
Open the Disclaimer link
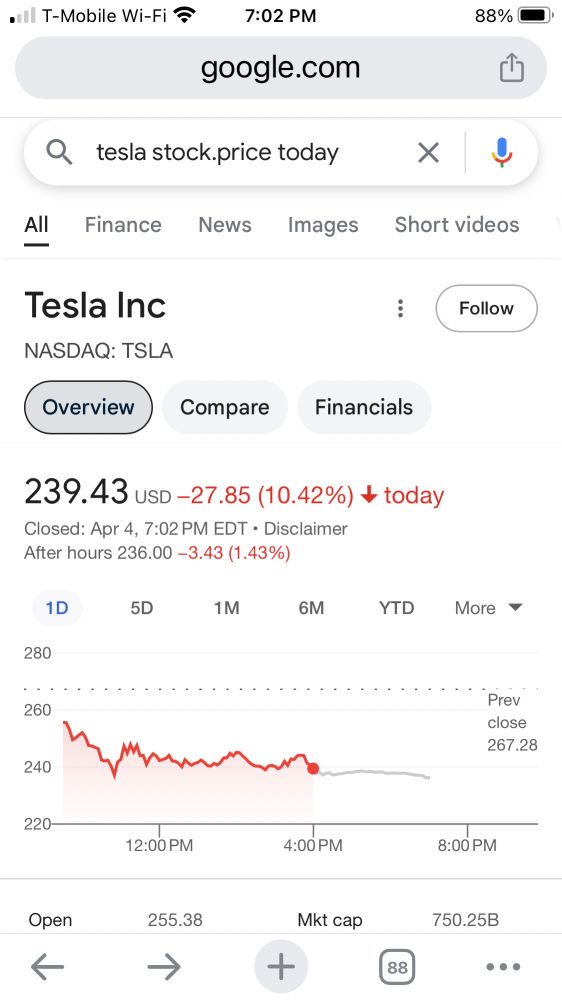306,529
